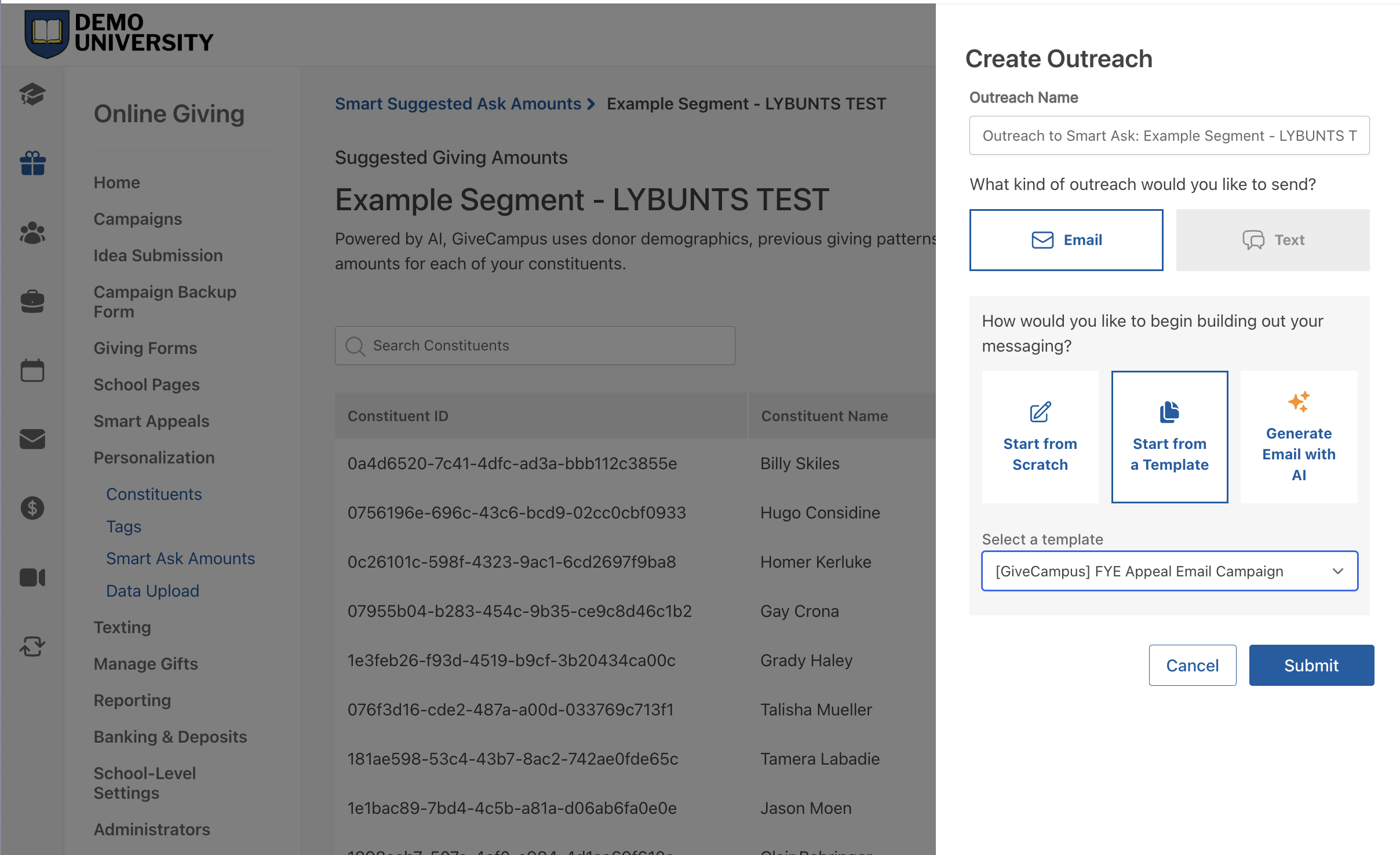Click the Homer Kerluke name cell
This screenshot has width=1400, height=855.
[x=815, y=562]
